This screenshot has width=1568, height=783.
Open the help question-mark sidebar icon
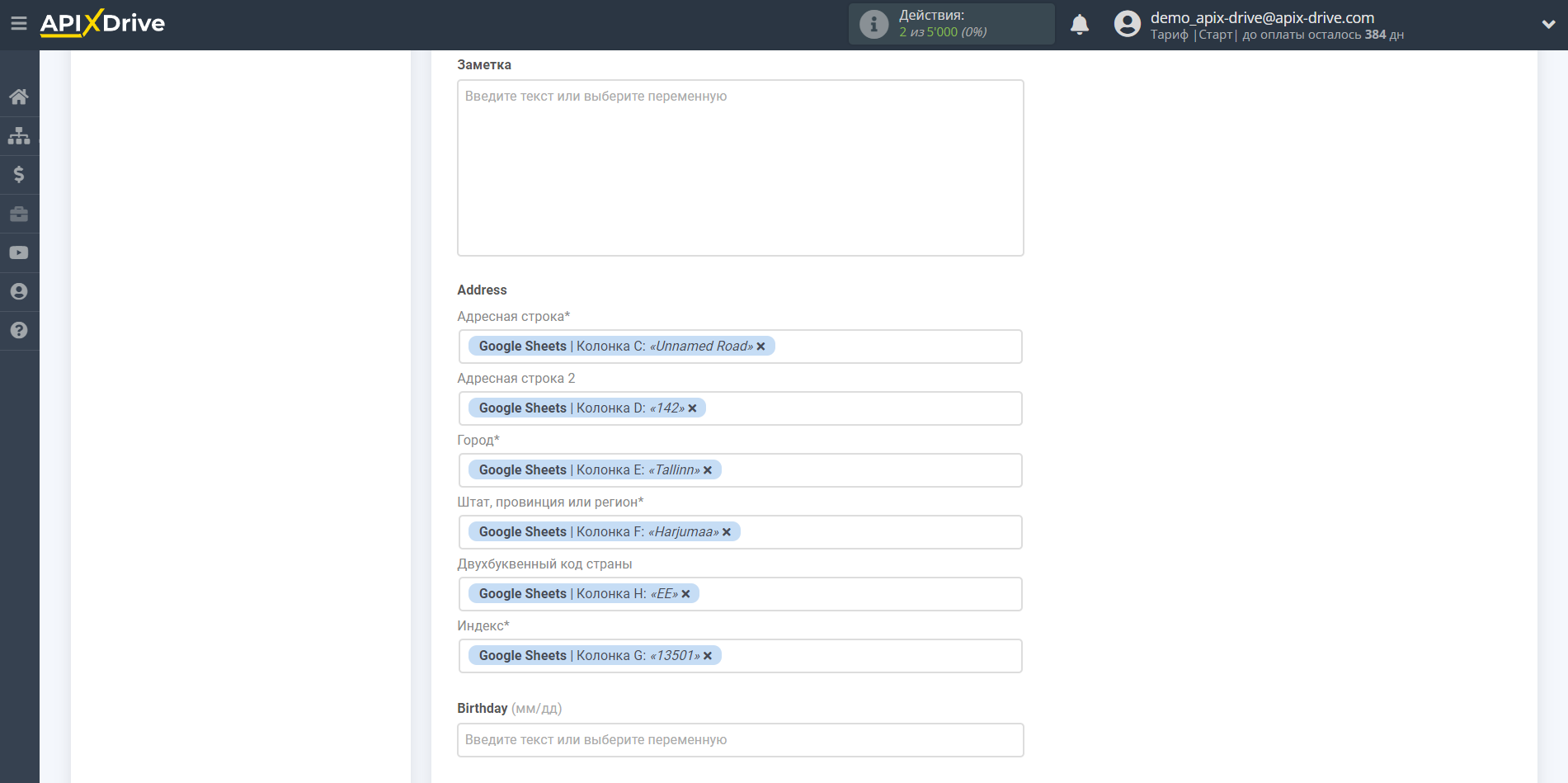[19, 330]
